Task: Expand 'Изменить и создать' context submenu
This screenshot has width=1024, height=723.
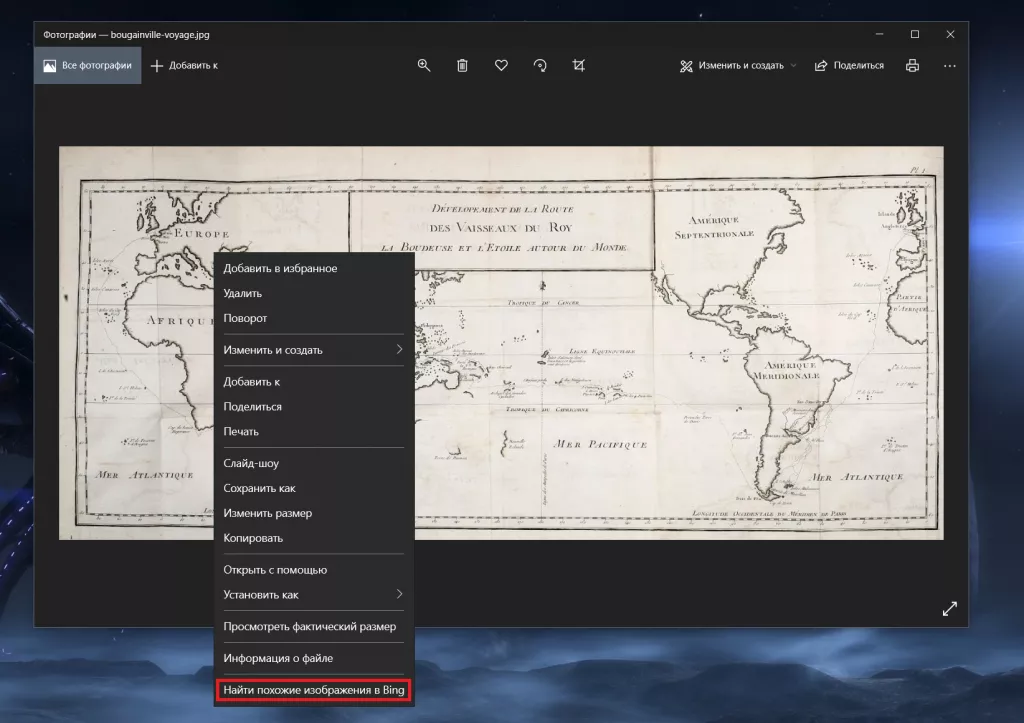Action: (313, 350)
